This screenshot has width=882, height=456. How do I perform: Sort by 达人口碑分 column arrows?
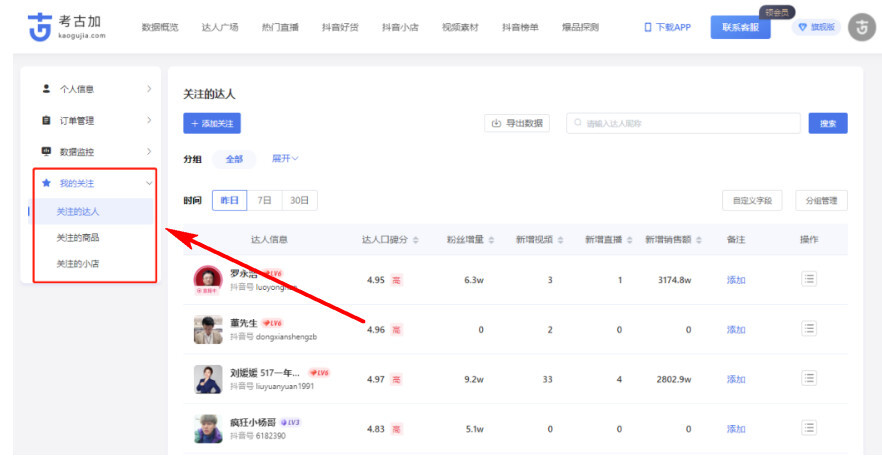416,240
